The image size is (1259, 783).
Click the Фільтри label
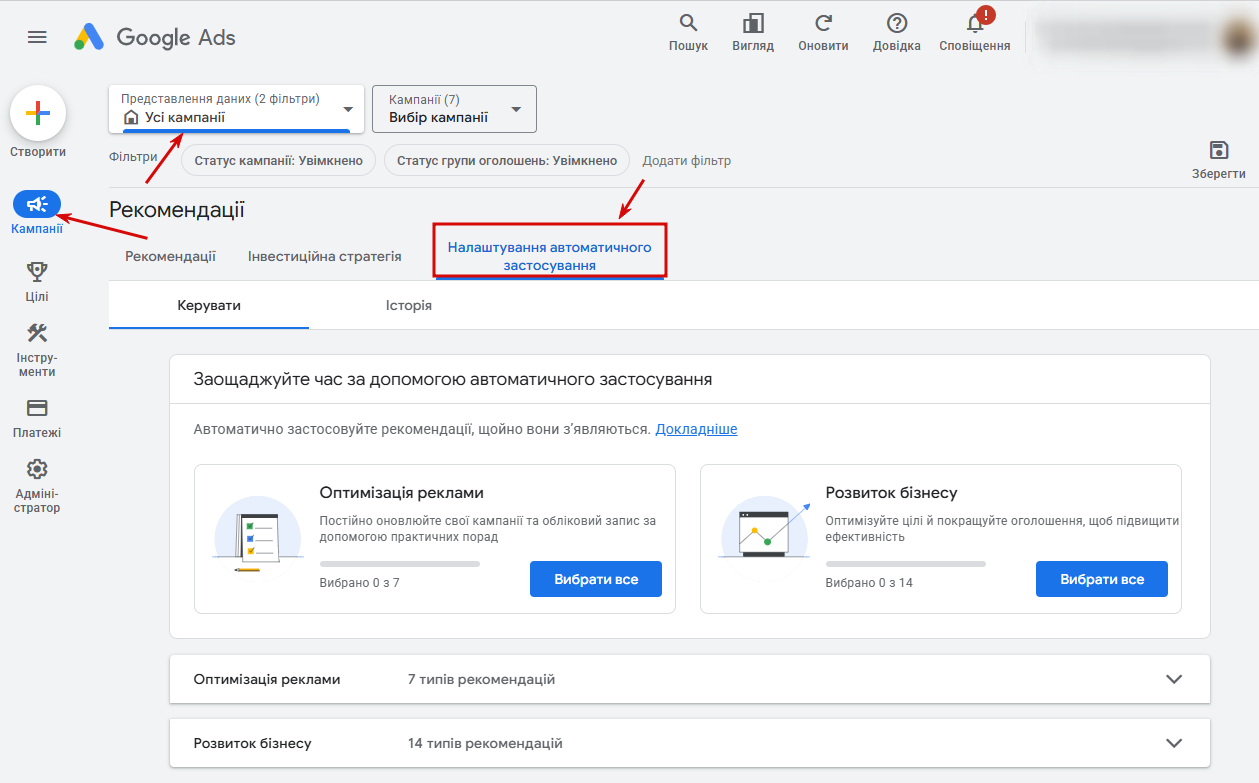[133, 157]
